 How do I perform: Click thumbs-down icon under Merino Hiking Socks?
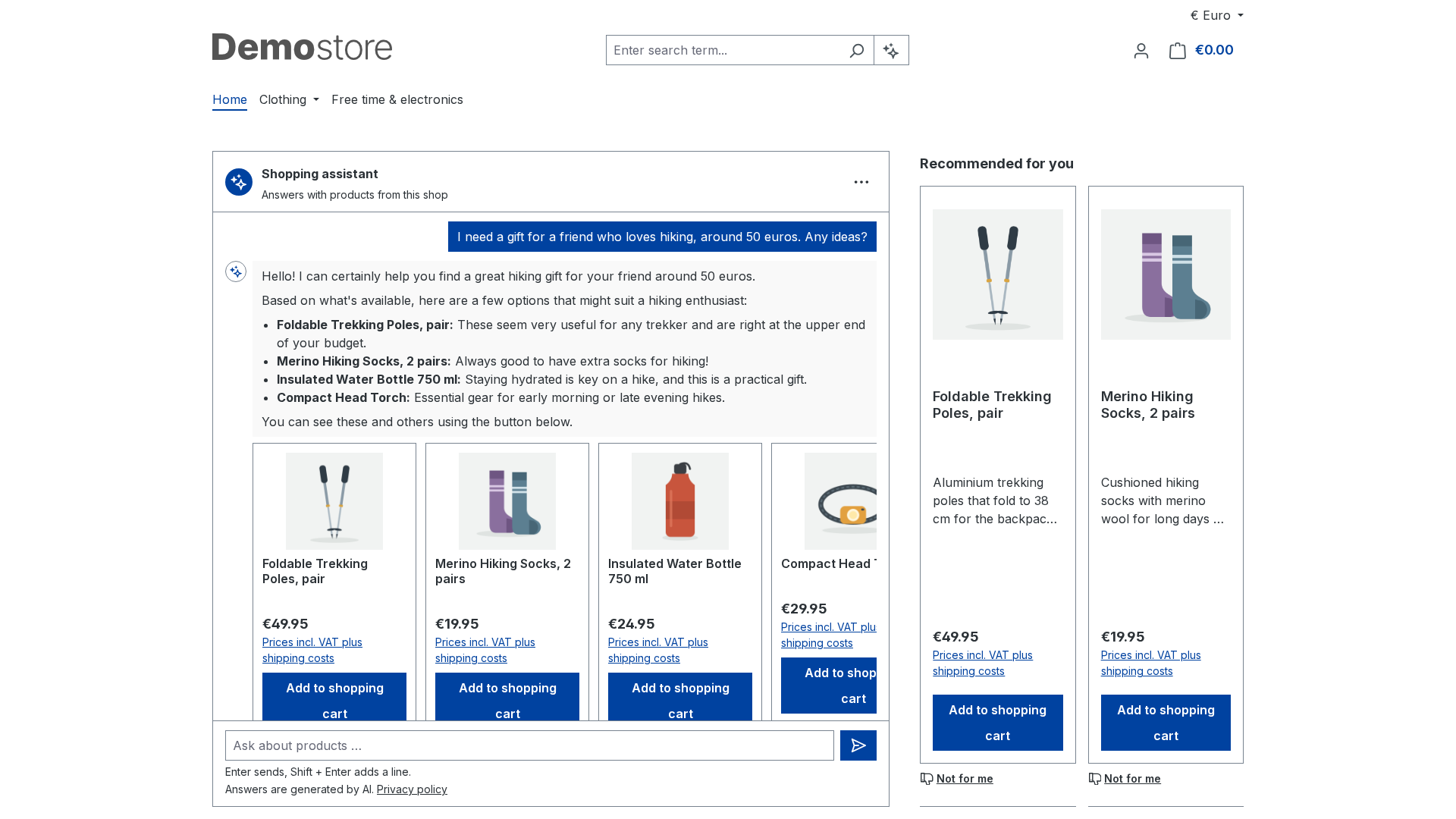coord(1095,779)
